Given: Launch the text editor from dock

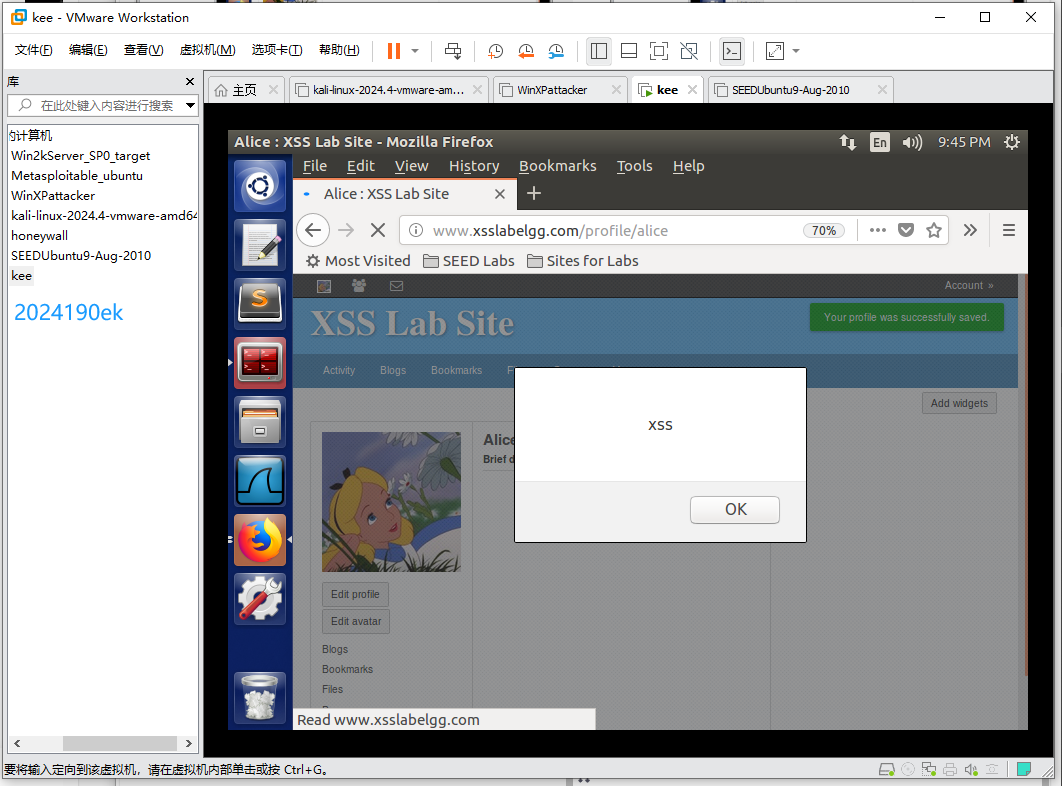Looking at the screenshot, I should tap(260, 245).
